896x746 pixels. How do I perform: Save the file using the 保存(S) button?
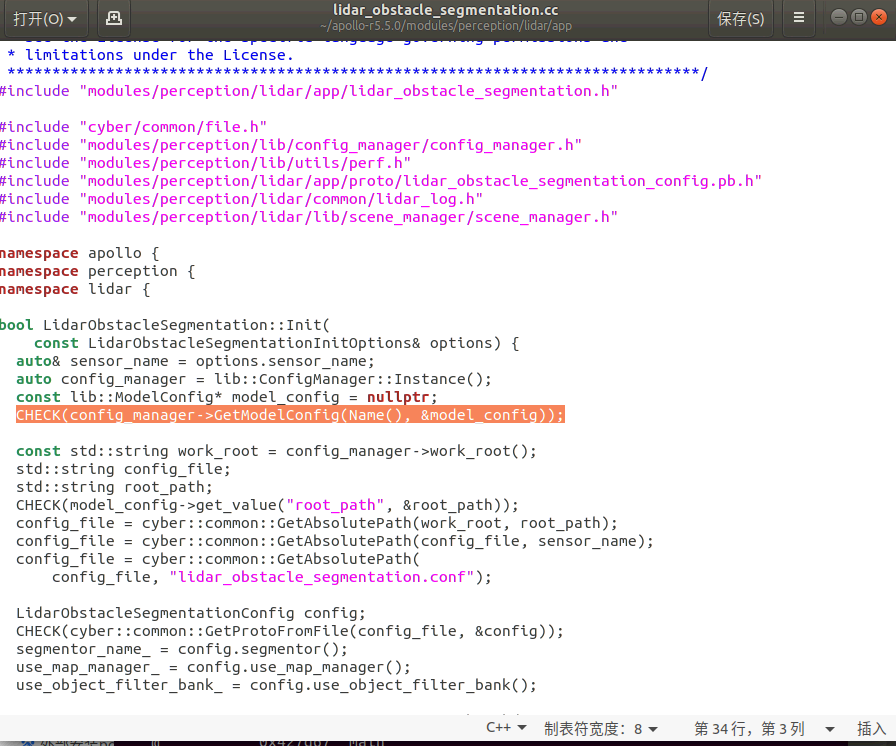point(741,18)
